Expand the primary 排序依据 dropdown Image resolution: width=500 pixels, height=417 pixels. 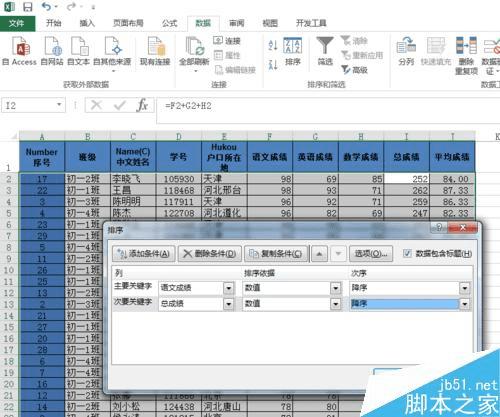tap(335, 288)
